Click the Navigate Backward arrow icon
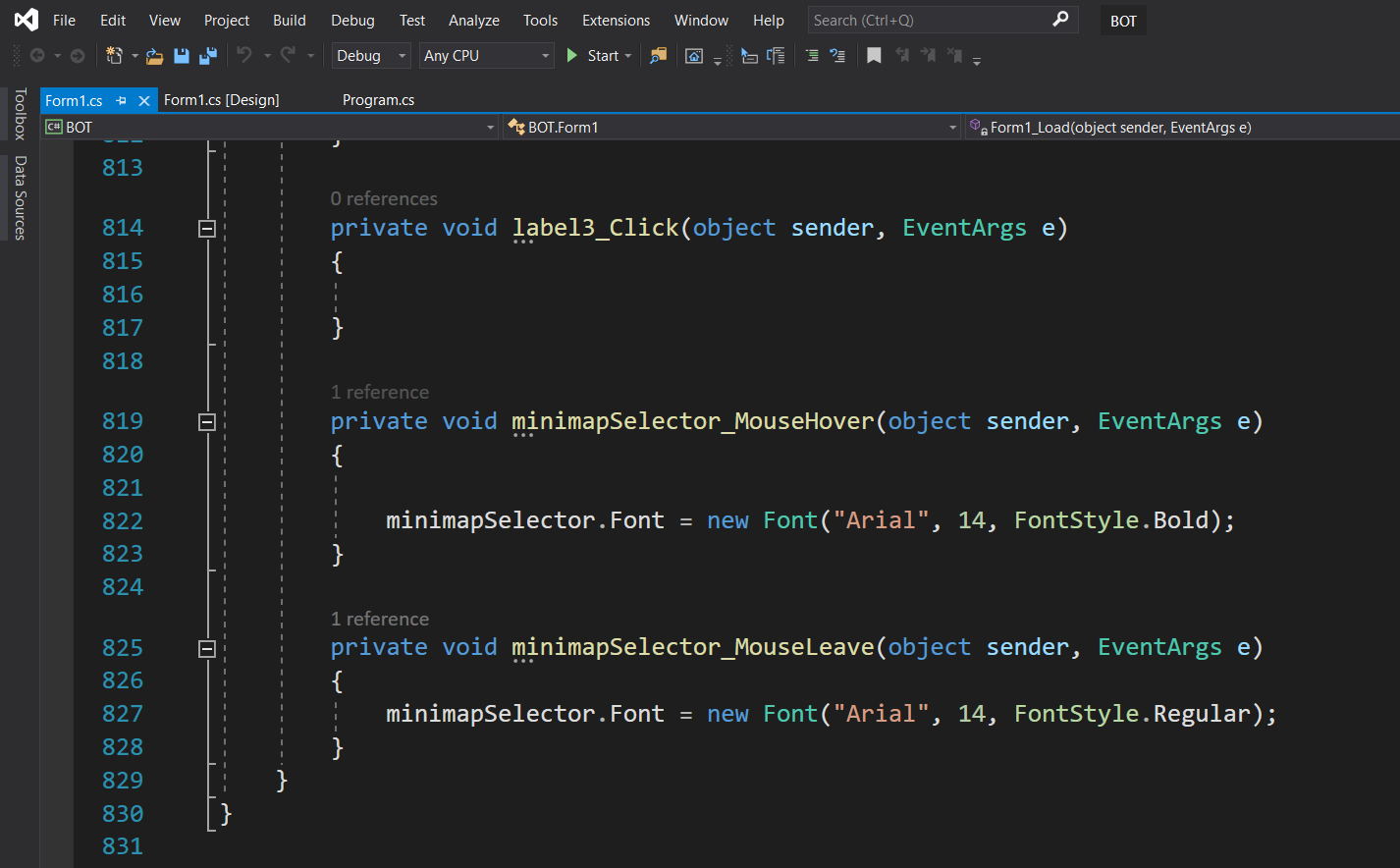The image size is (1400, 868). pyautogui.click(x=37, y=56)
